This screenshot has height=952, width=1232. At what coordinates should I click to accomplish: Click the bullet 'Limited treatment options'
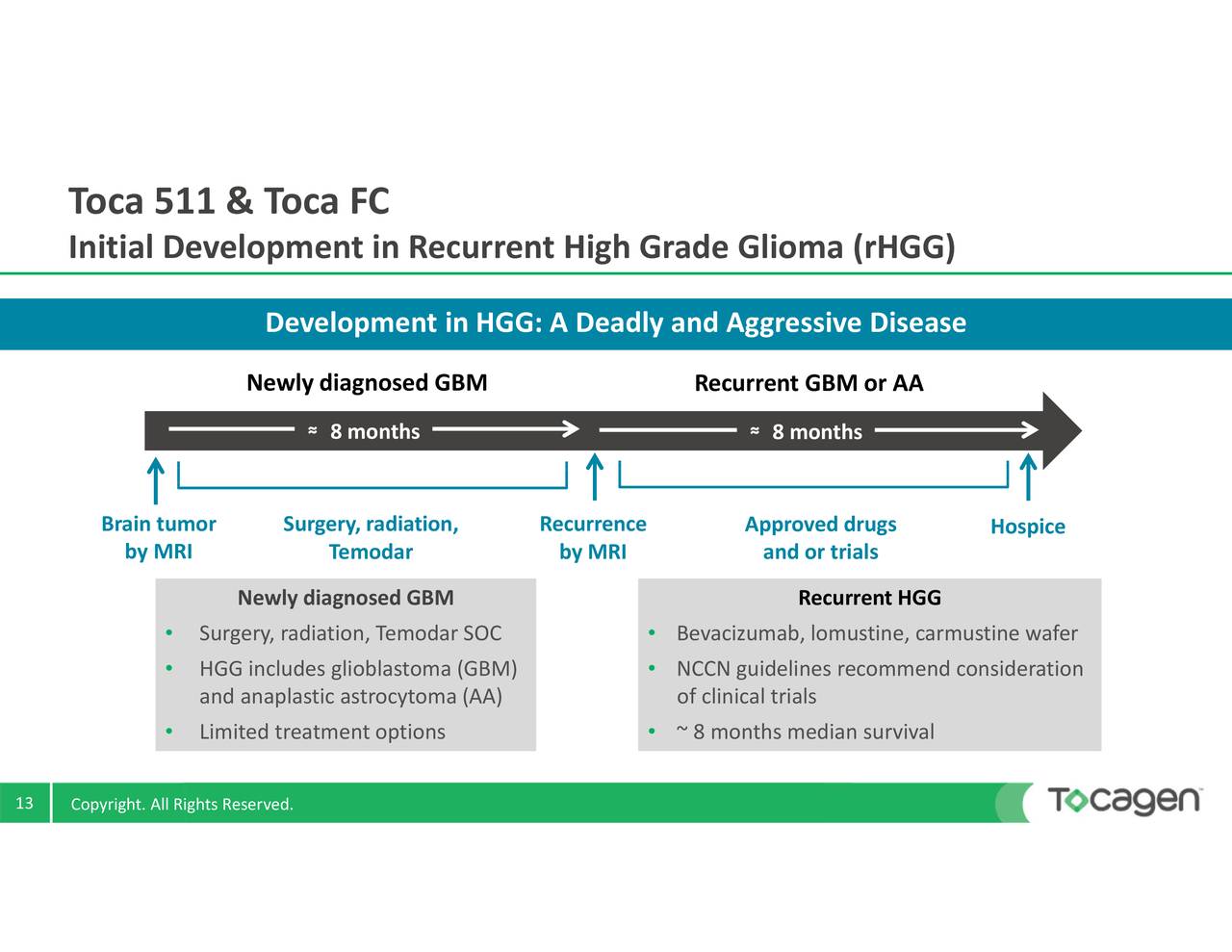pos(322,732)
